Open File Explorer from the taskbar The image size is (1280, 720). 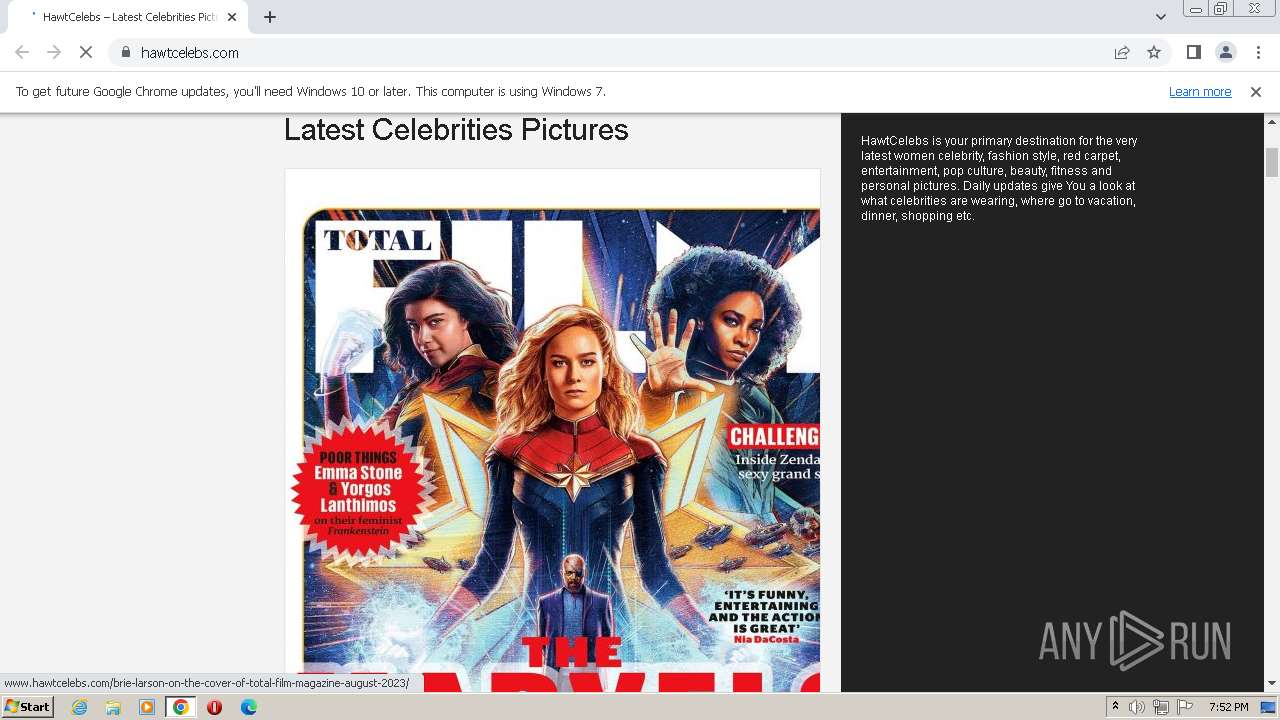point(113,707)
